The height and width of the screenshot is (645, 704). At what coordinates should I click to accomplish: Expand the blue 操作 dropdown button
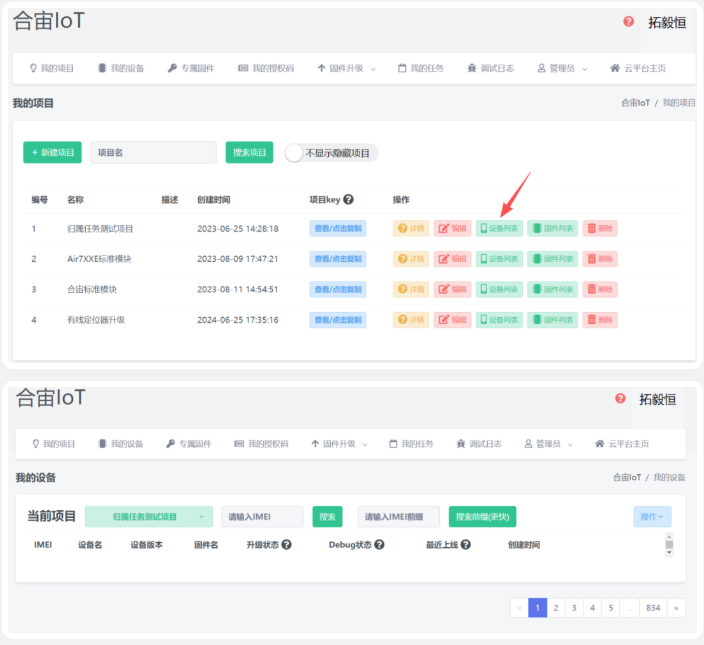[652, 517]
